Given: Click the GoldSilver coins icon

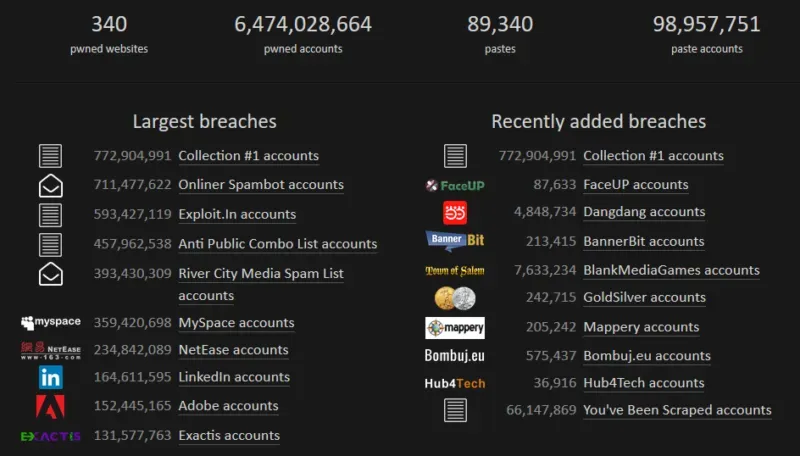Looking at the screenshot, I should 455,298.
